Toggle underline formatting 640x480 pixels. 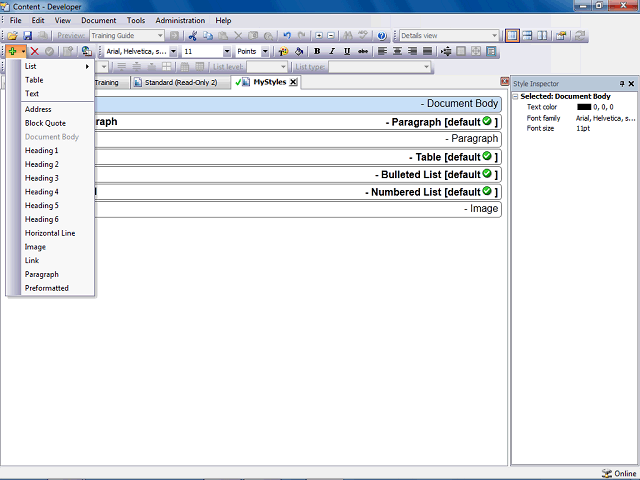[x=347, y=51]
